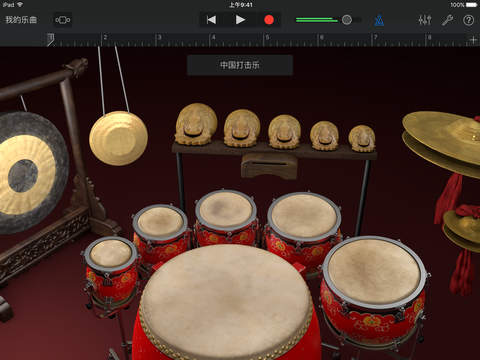Switch to tracks view icon

(63, 20)
